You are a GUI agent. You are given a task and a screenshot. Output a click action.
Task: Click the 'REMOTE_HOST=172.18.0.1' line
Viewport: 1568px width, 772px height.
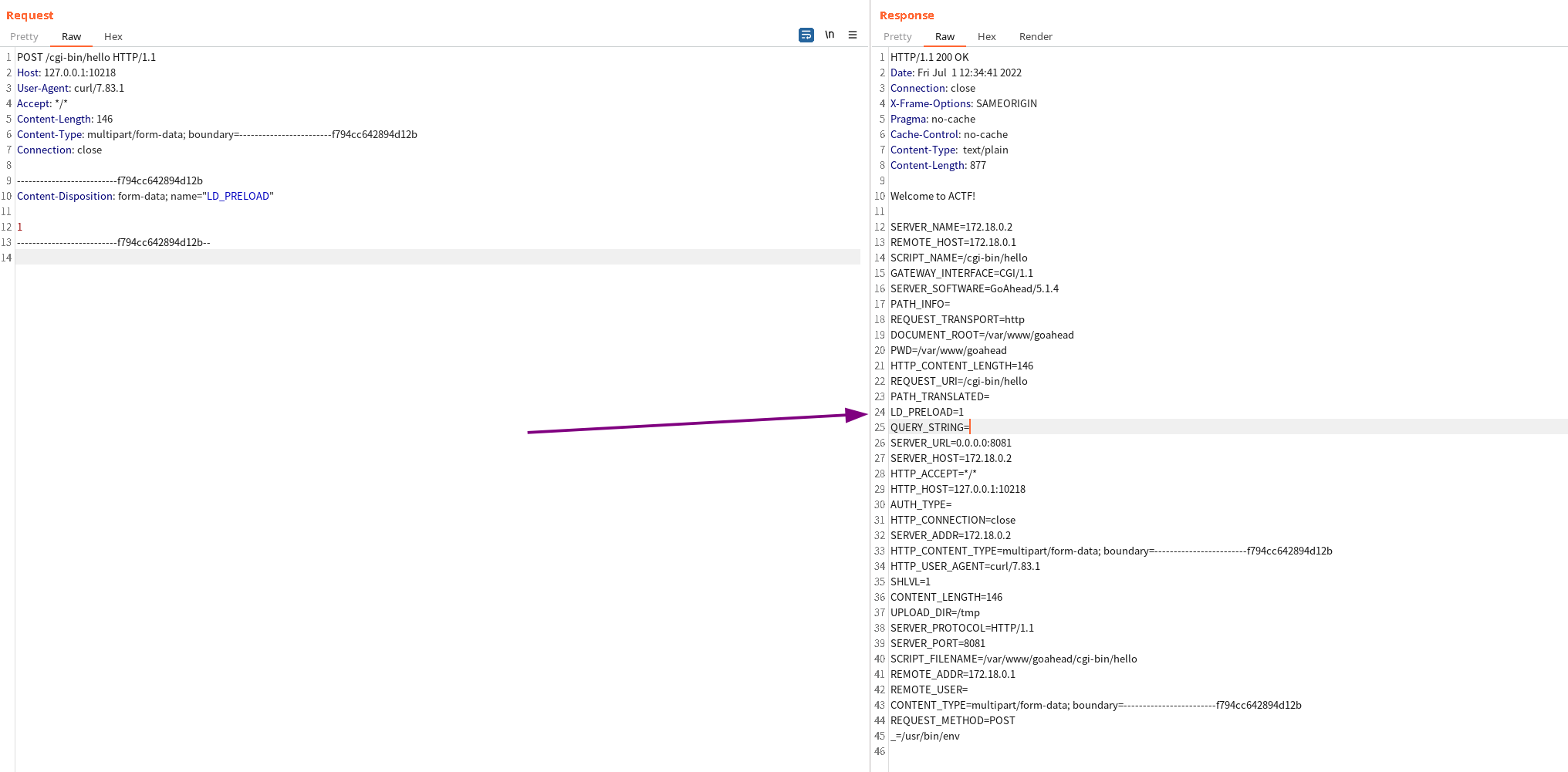tap(953, 242)
